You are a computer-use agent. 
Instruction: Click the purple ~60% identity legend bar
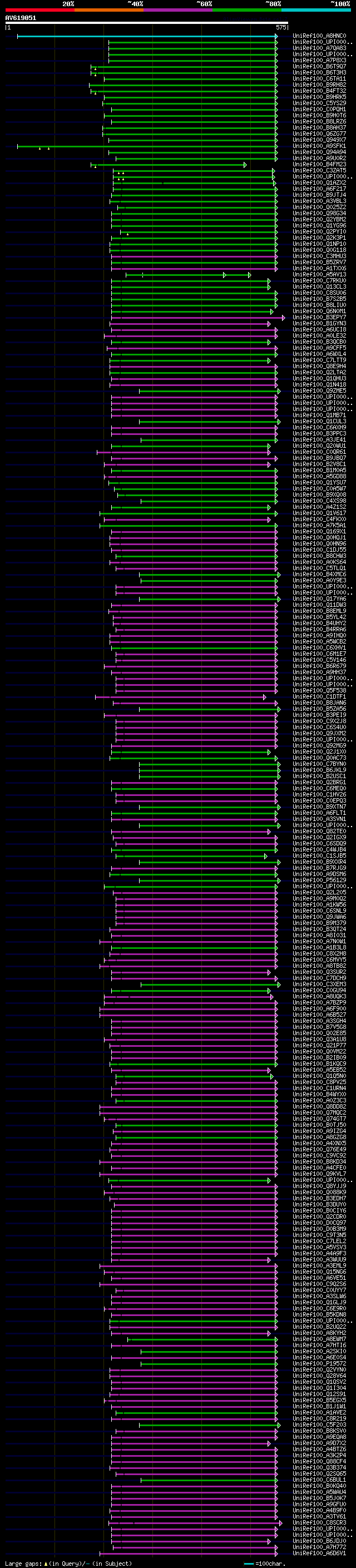click(177, 10)
